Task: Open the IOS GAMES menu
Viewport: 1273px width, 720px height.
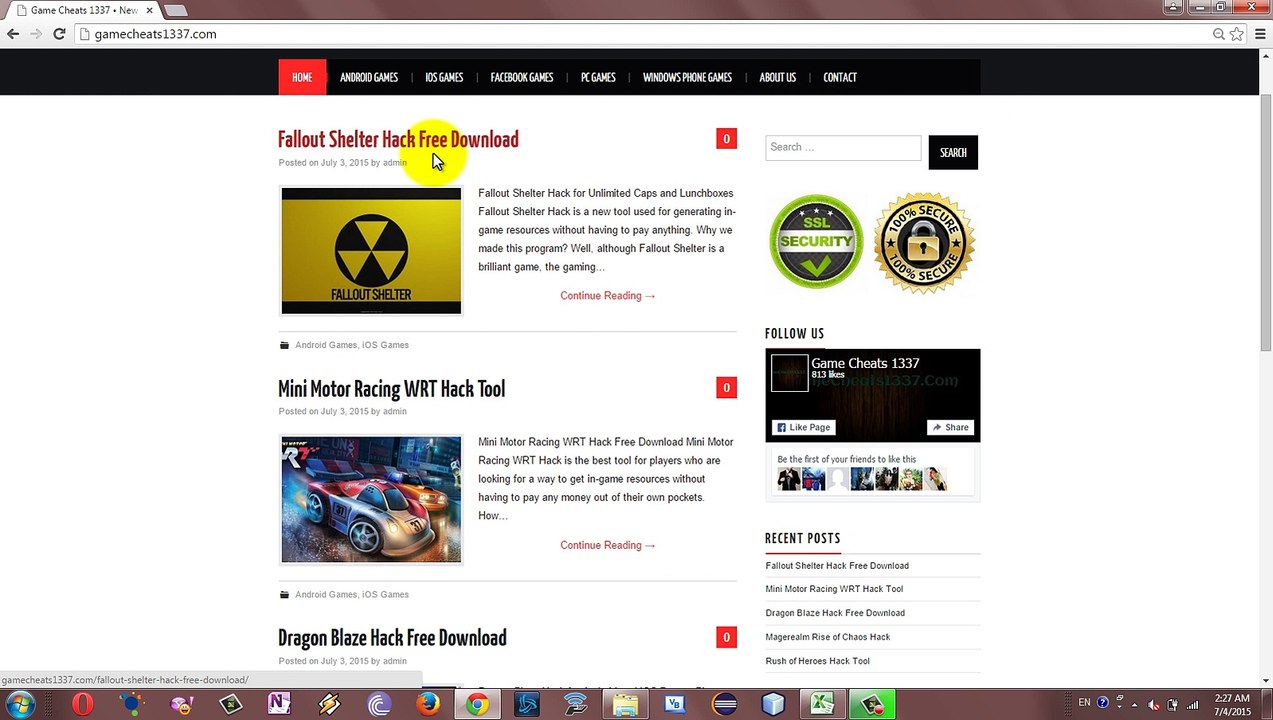Action: pos(444,77)
